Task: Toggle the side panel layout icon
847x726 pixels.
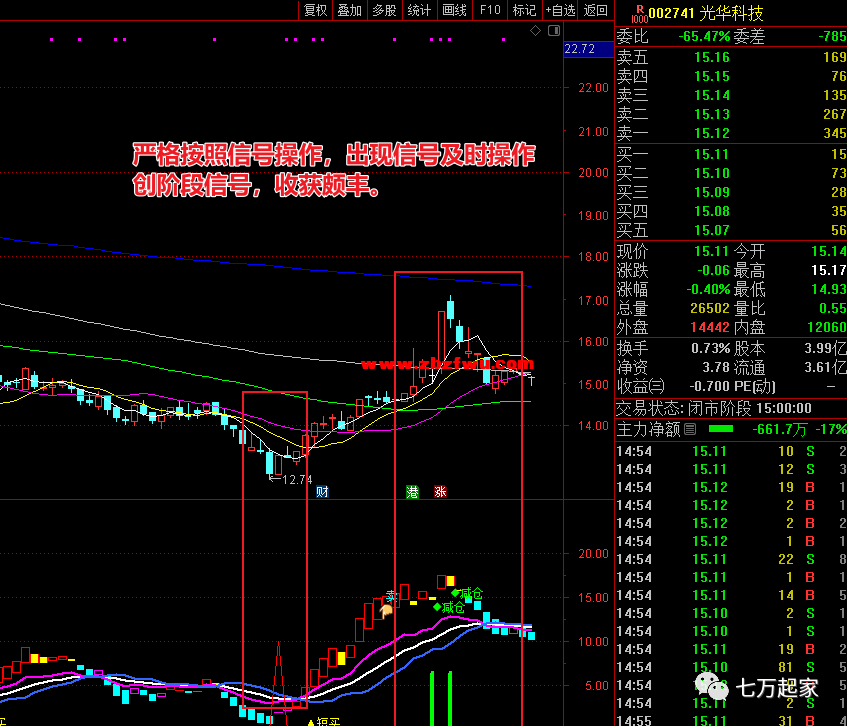Action: click(554, 31)
